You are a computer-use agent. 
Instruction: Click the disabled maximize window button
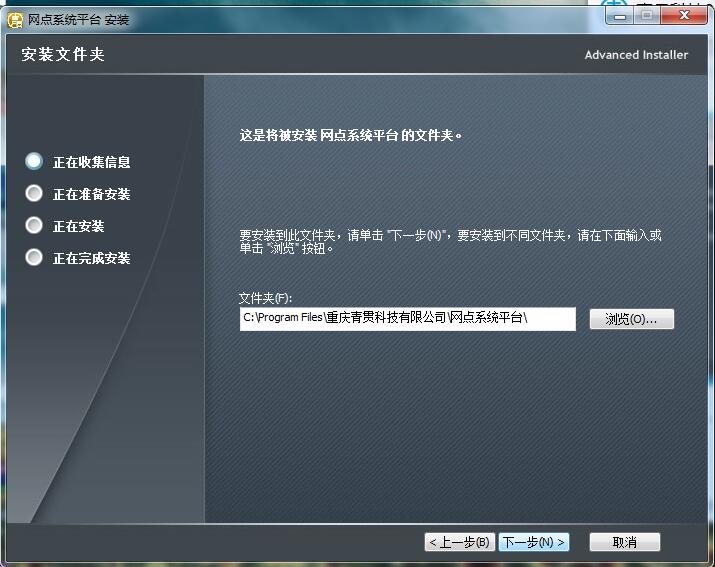pyautogui.click(x=648, y=15)
